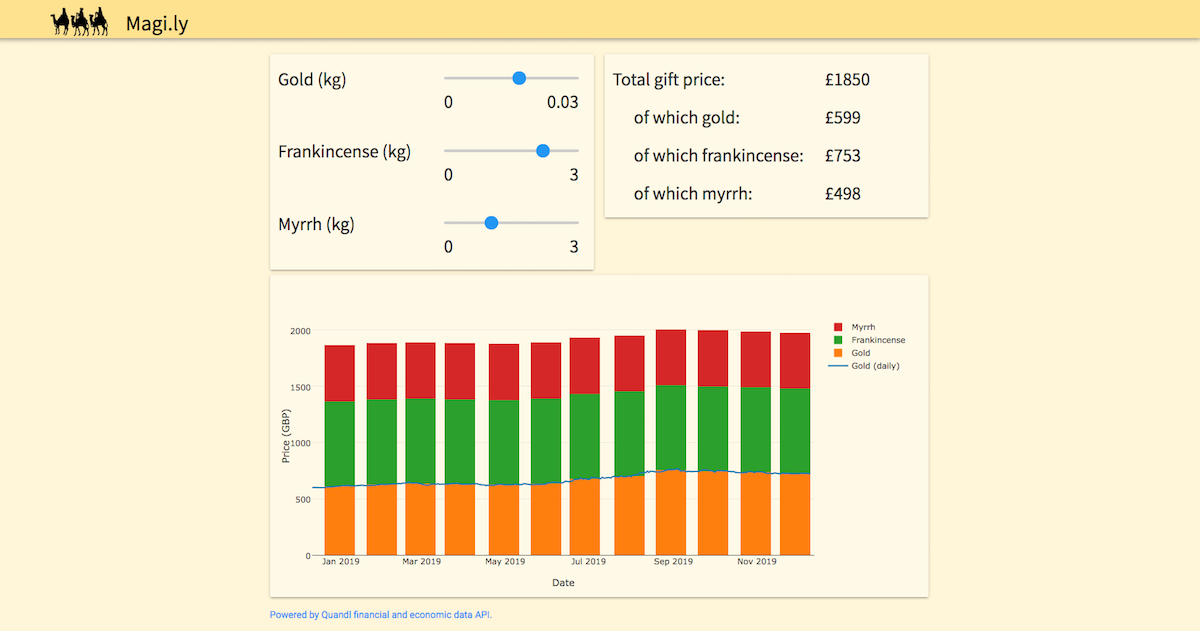This screenshot has height=631, width=1200.
Task: Click the three camels logo icon
Action: point(79,21)
